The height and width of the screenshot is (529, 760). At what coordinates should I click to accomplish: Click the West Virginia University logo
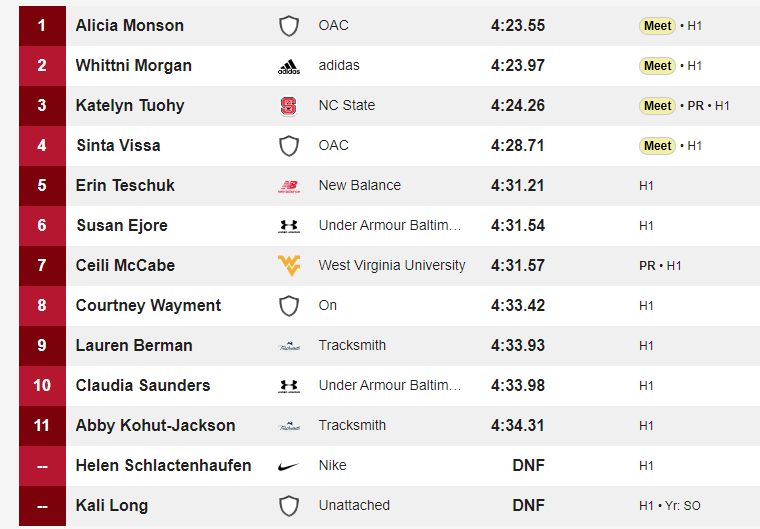point(289,266)
